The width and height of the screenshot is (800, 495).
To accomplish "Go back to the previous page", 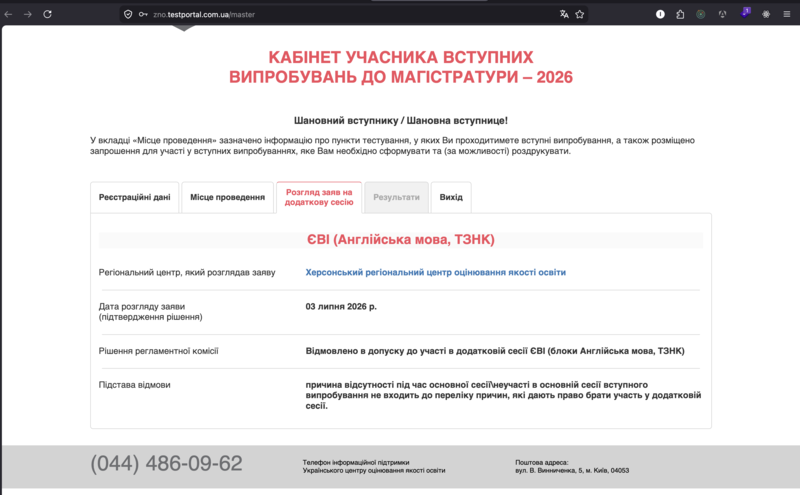I will [8, 14].
